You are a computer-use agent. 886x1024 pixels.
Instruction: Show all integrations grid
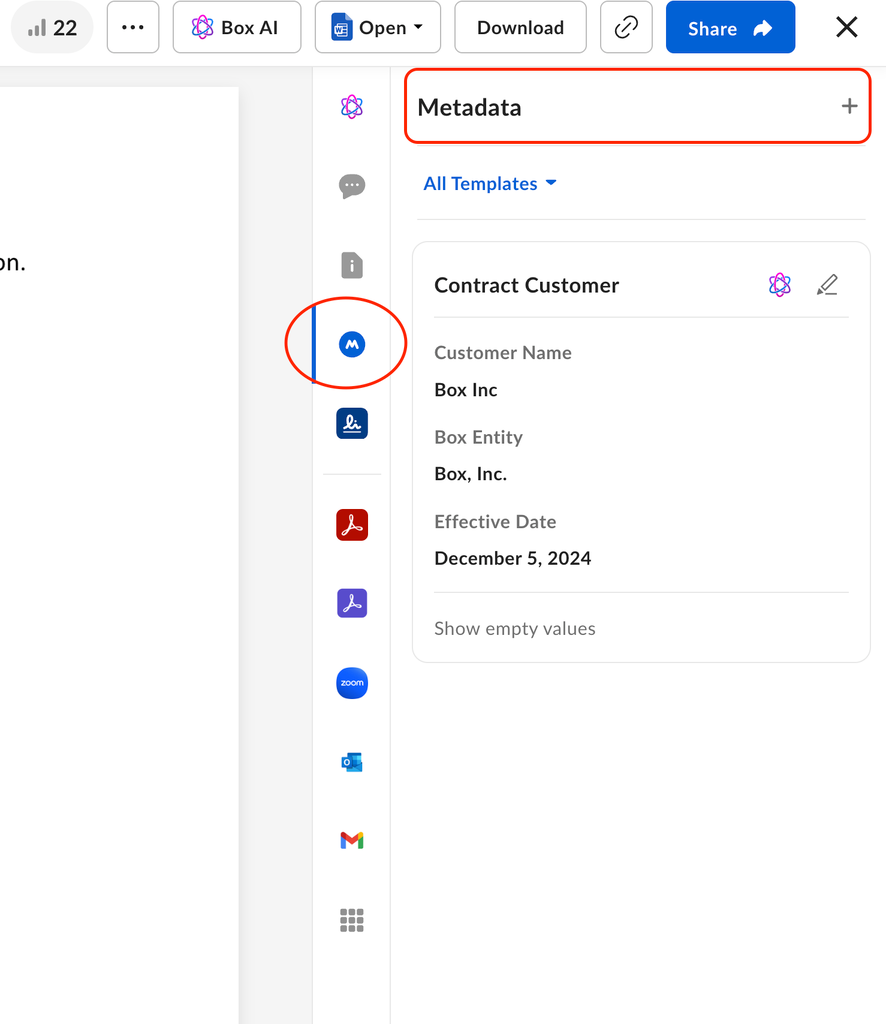[351, 920]
